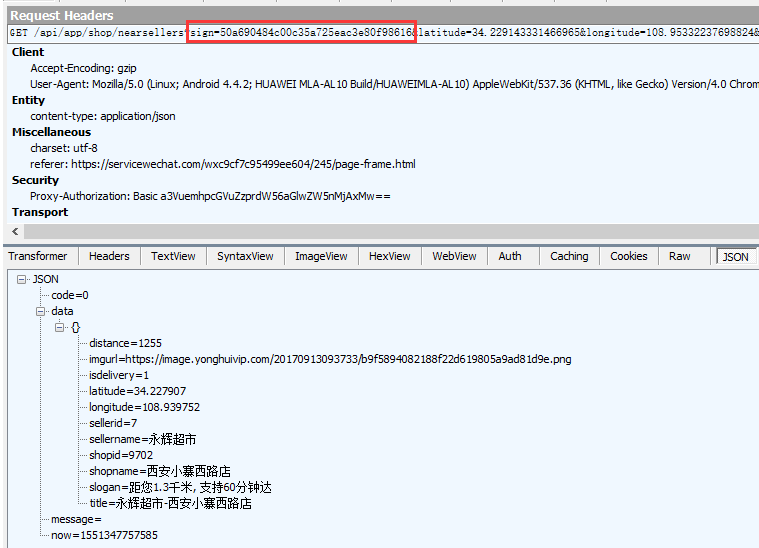Select the code=0 node
The height and width of the screenshot is (548, 759).
click(x=70, y=295)
